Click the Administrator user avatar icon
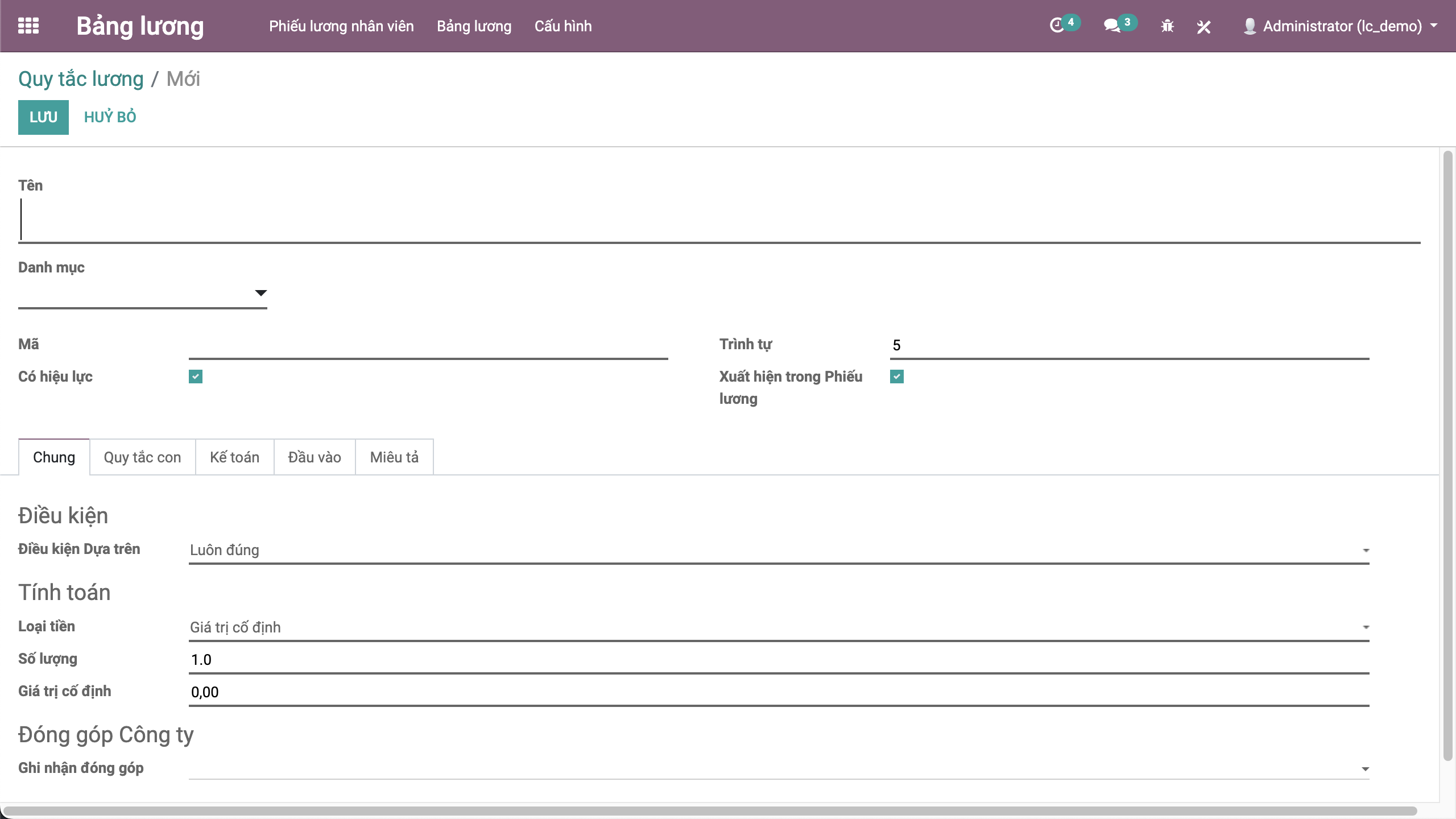This screenshot has height=819, width=1456. 1250,26
